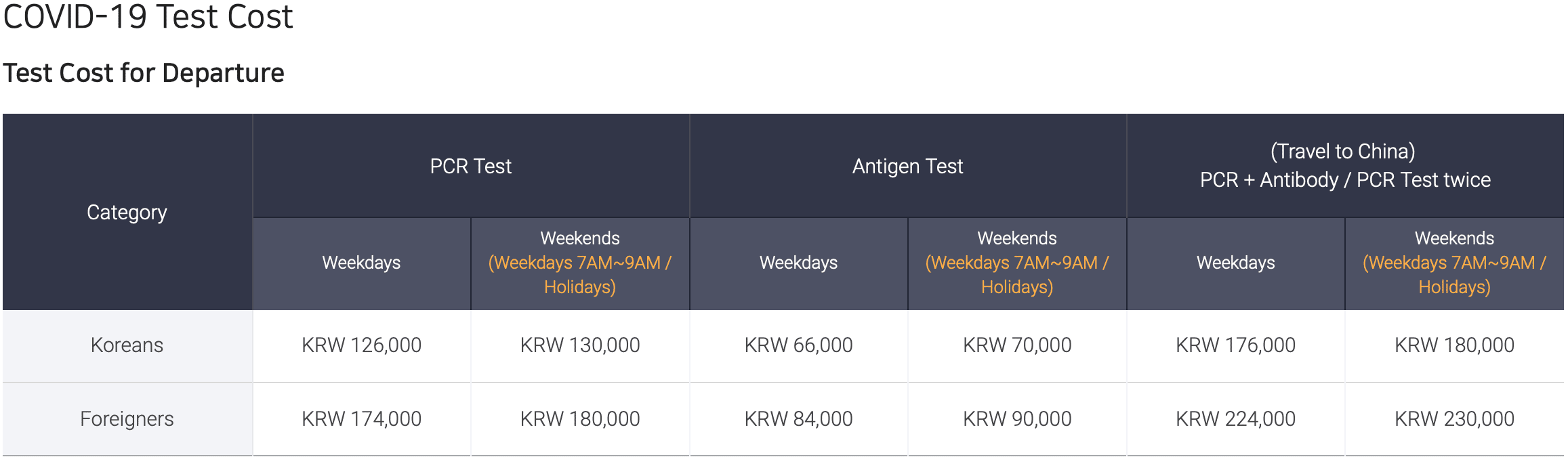1568x459 pixels.
Task: Select the Antigen Test column header
Action: (907, 167)
